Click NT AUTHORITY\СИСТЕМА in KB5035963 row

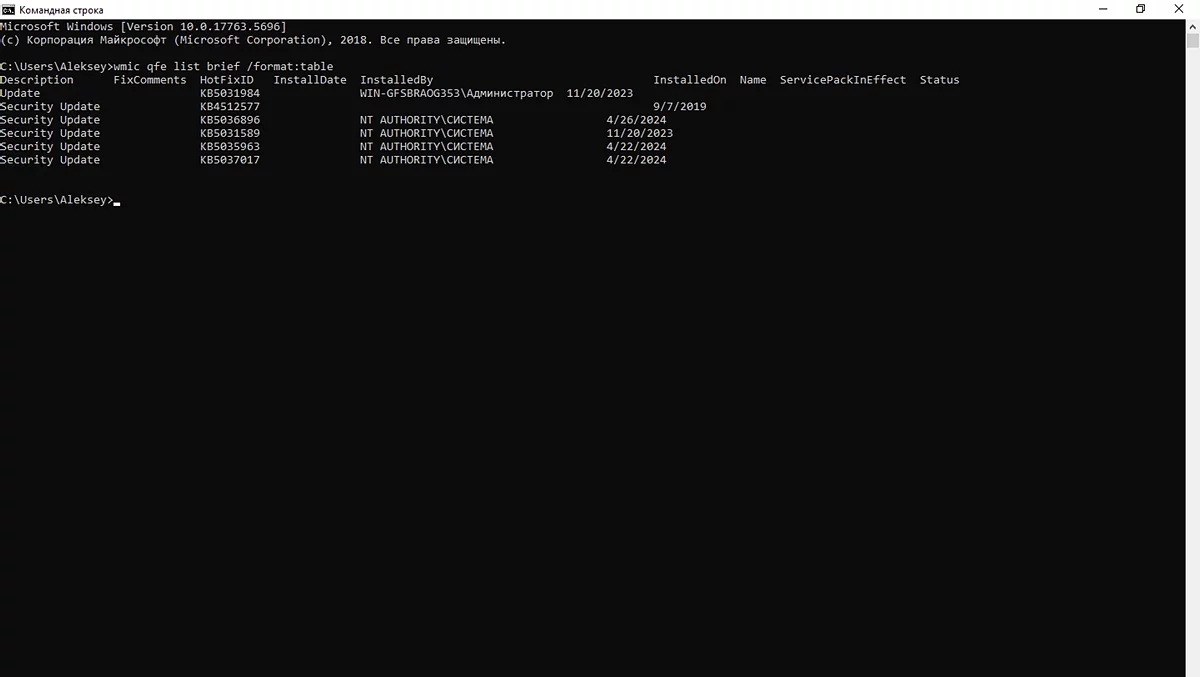pos(427,146)
